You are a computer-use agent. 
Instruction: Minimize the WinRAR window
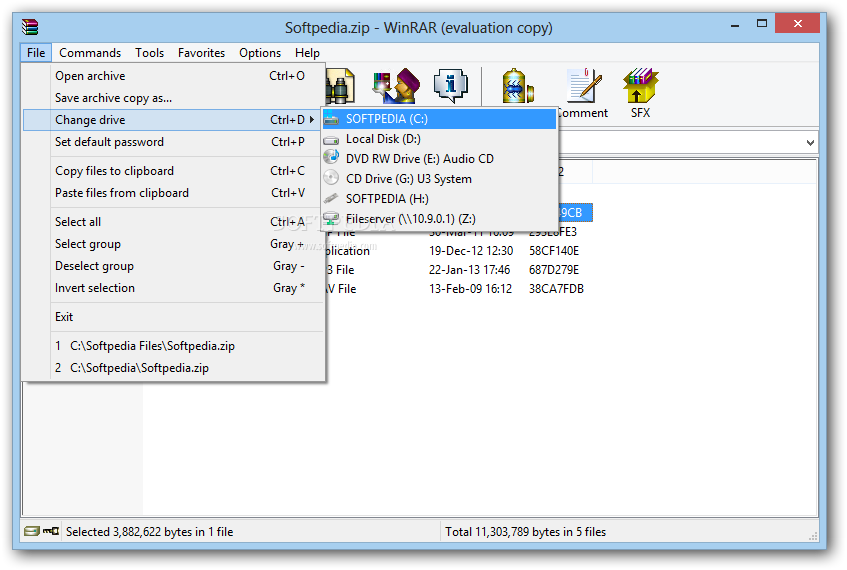point(735,25)
